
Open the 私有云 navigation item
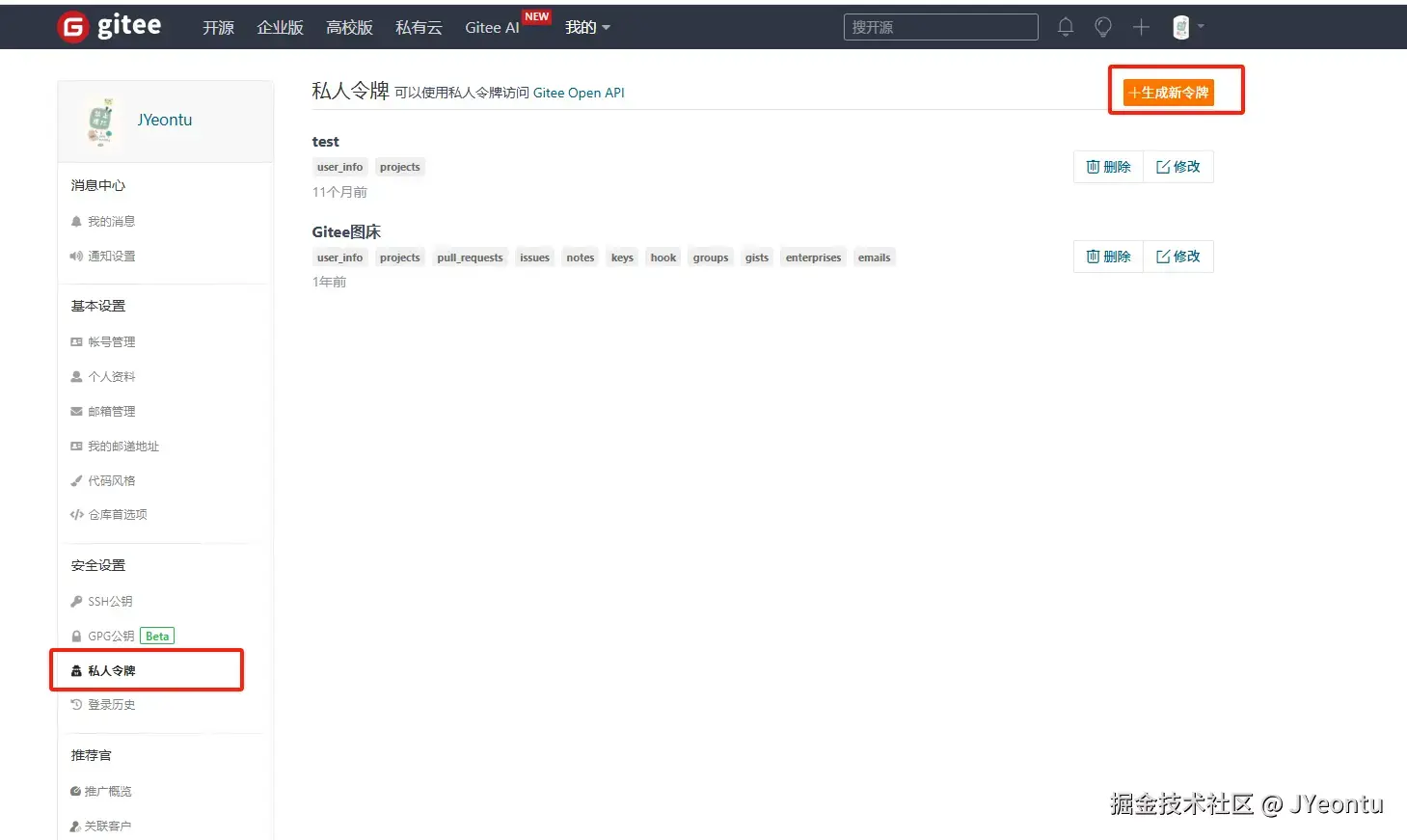(419, 27)
